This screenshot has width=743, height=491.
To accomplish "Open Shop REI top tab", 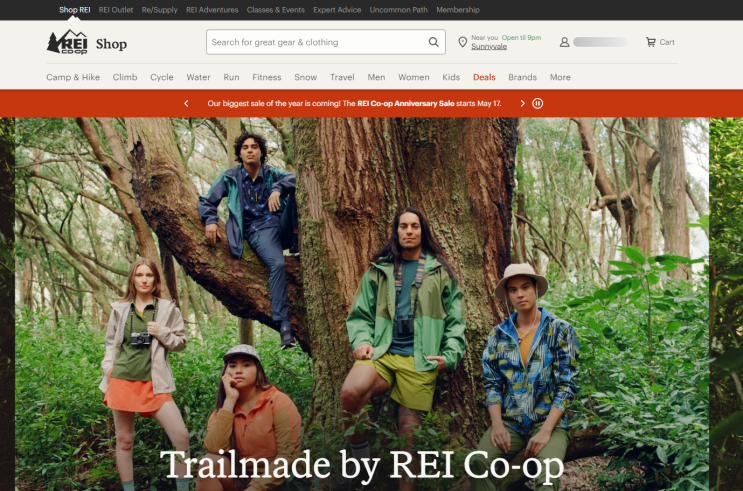I will point(74,10).
